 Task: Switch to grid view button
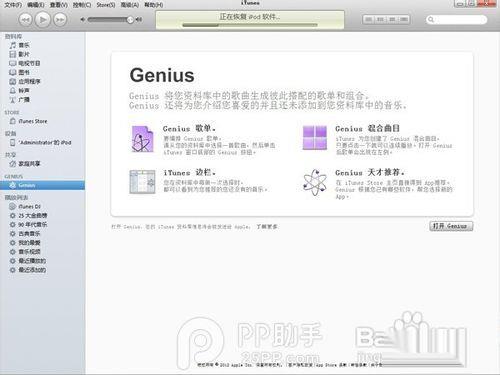pyautogui.click(x=392, y=19)
